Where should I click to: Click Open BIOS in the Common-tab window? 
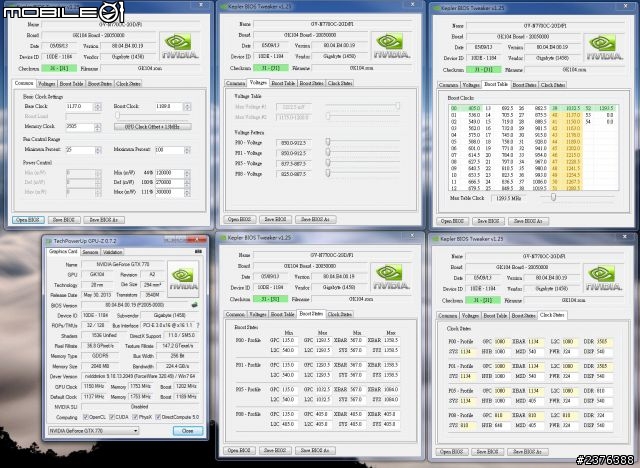pos(28,220)
